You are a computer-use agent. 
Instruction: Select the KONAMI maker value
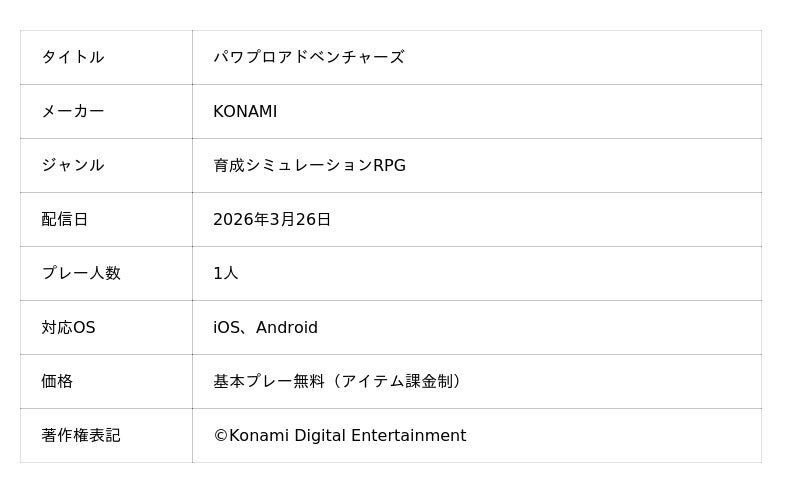coord(245,111)
